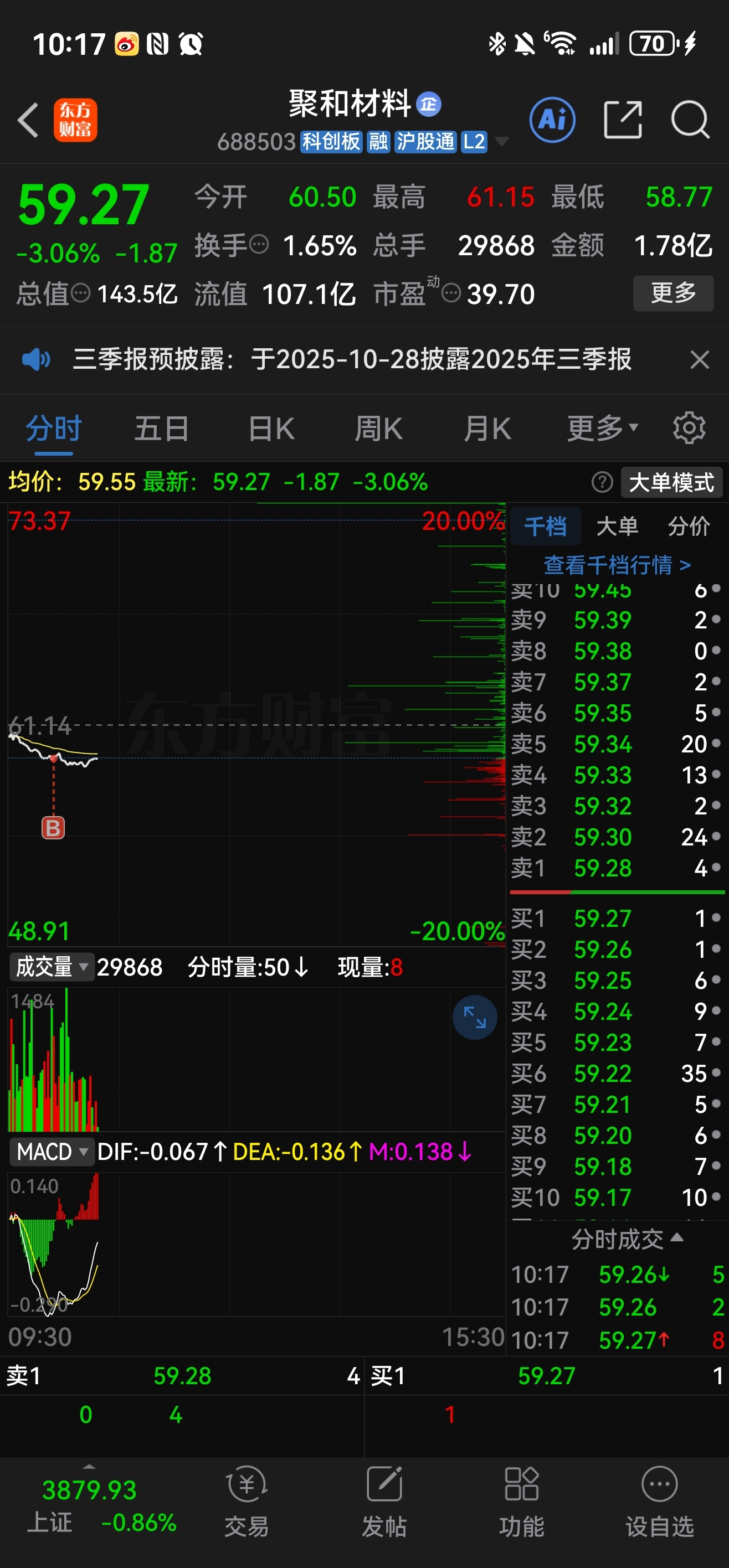The height and width of the screenshot is (1568, 729).
Task: Expand the chart with fullscreen arrows icon
Action: [474, 1017]
